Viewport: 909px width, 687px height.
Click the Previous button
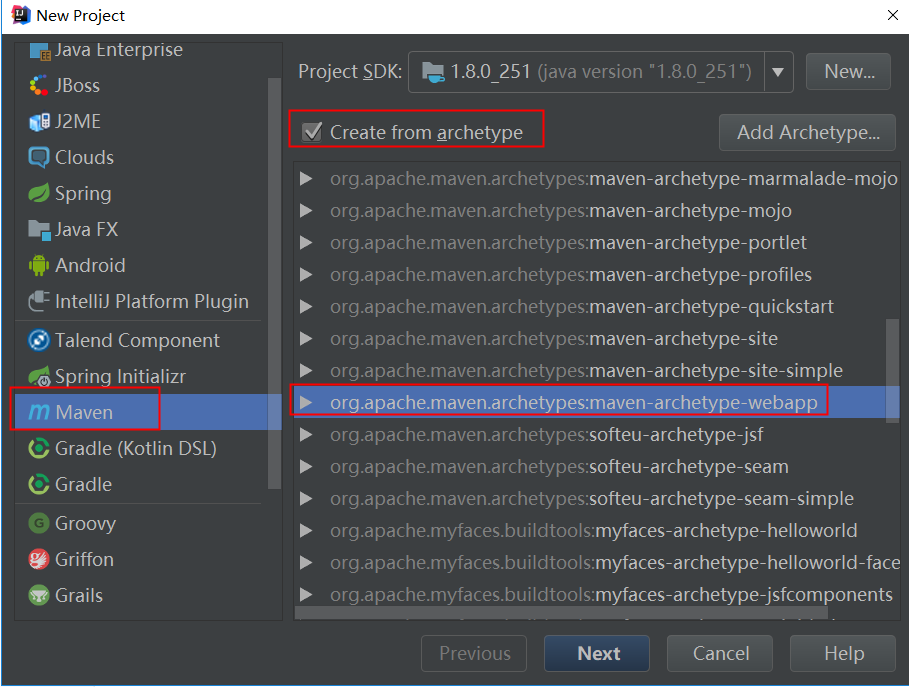[474, 653]
